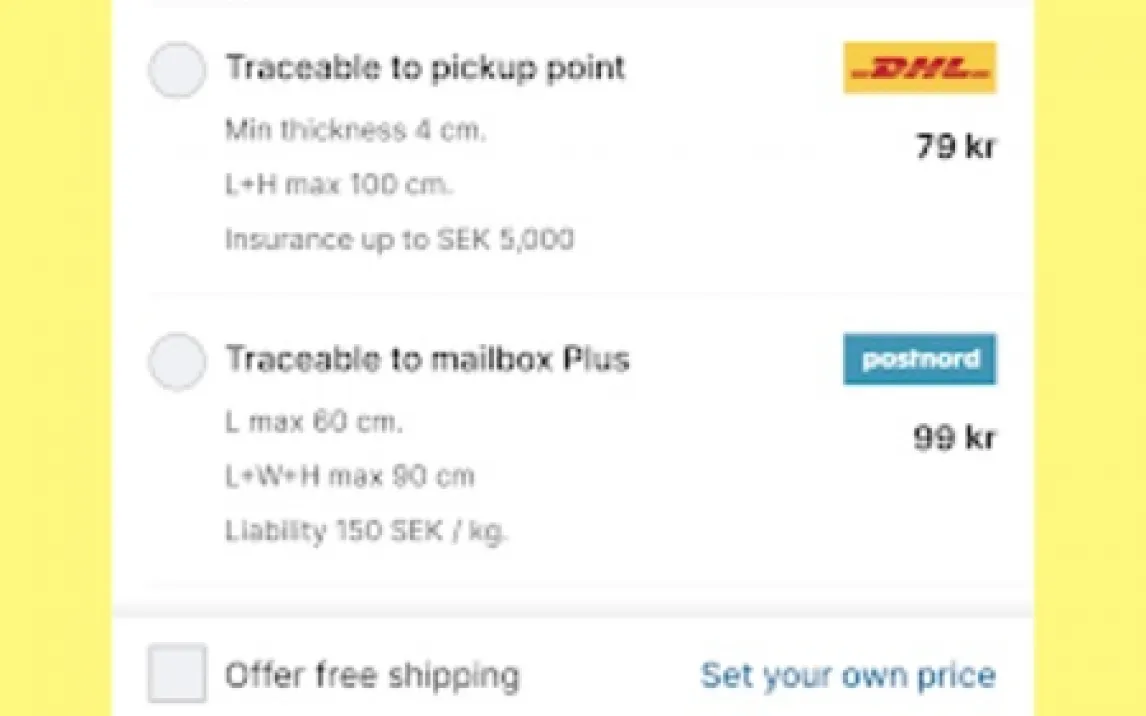
Task: Click the yellow margin left of the card
Action: (55, 358)
